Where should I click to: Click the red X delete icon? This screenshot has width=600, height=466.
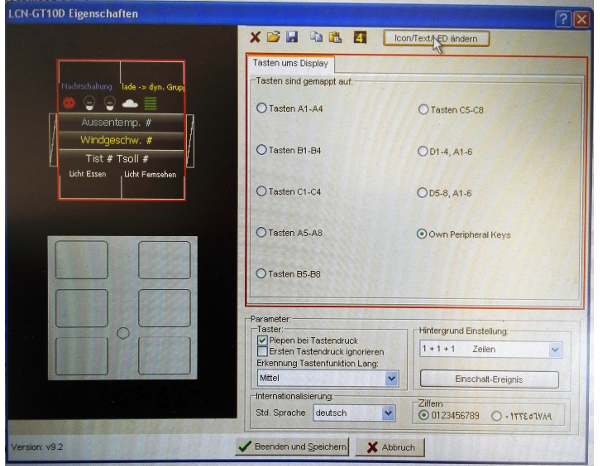(x=256, y=38)
